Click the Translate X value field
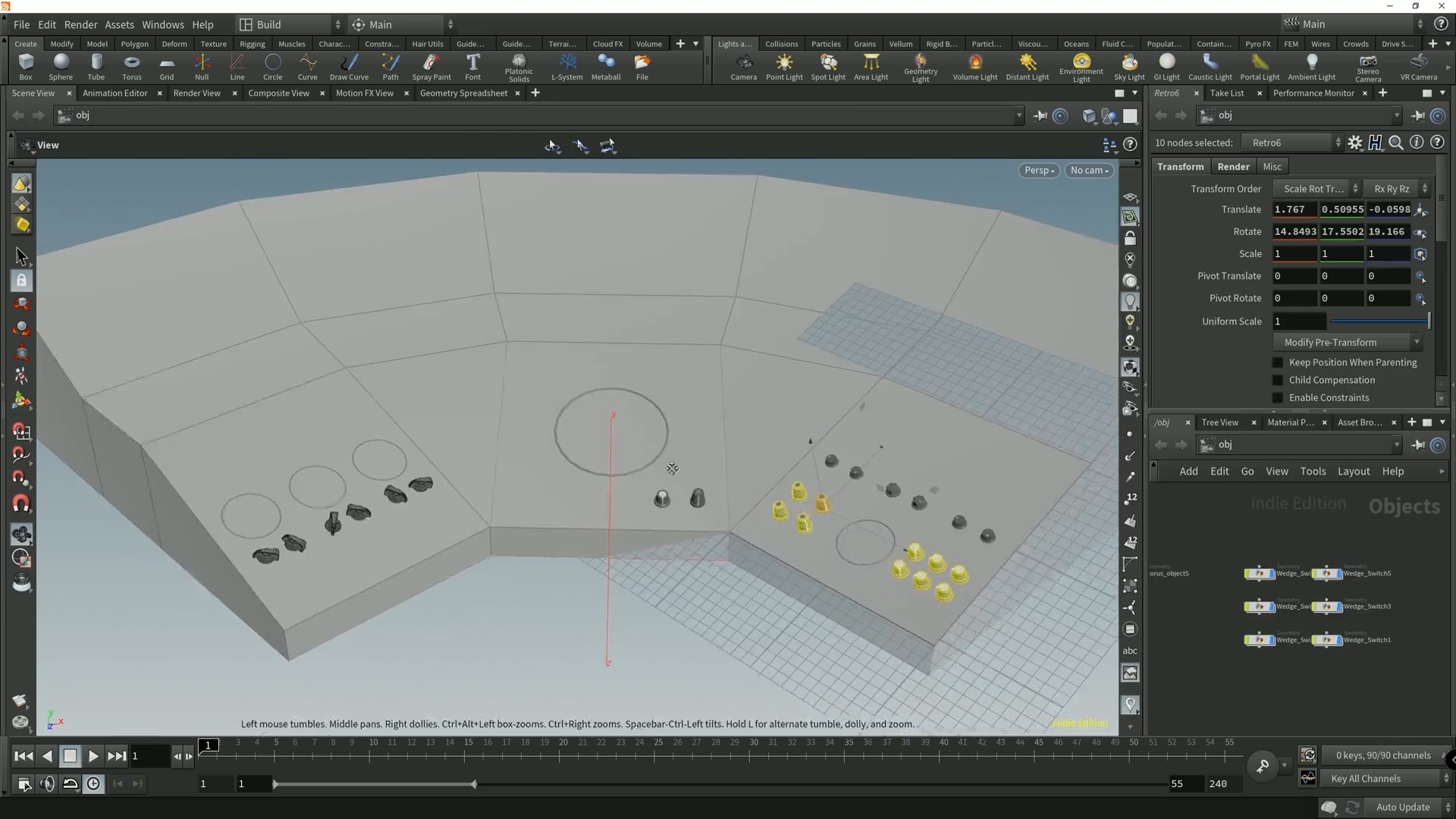 click(x=1294, y=209)
